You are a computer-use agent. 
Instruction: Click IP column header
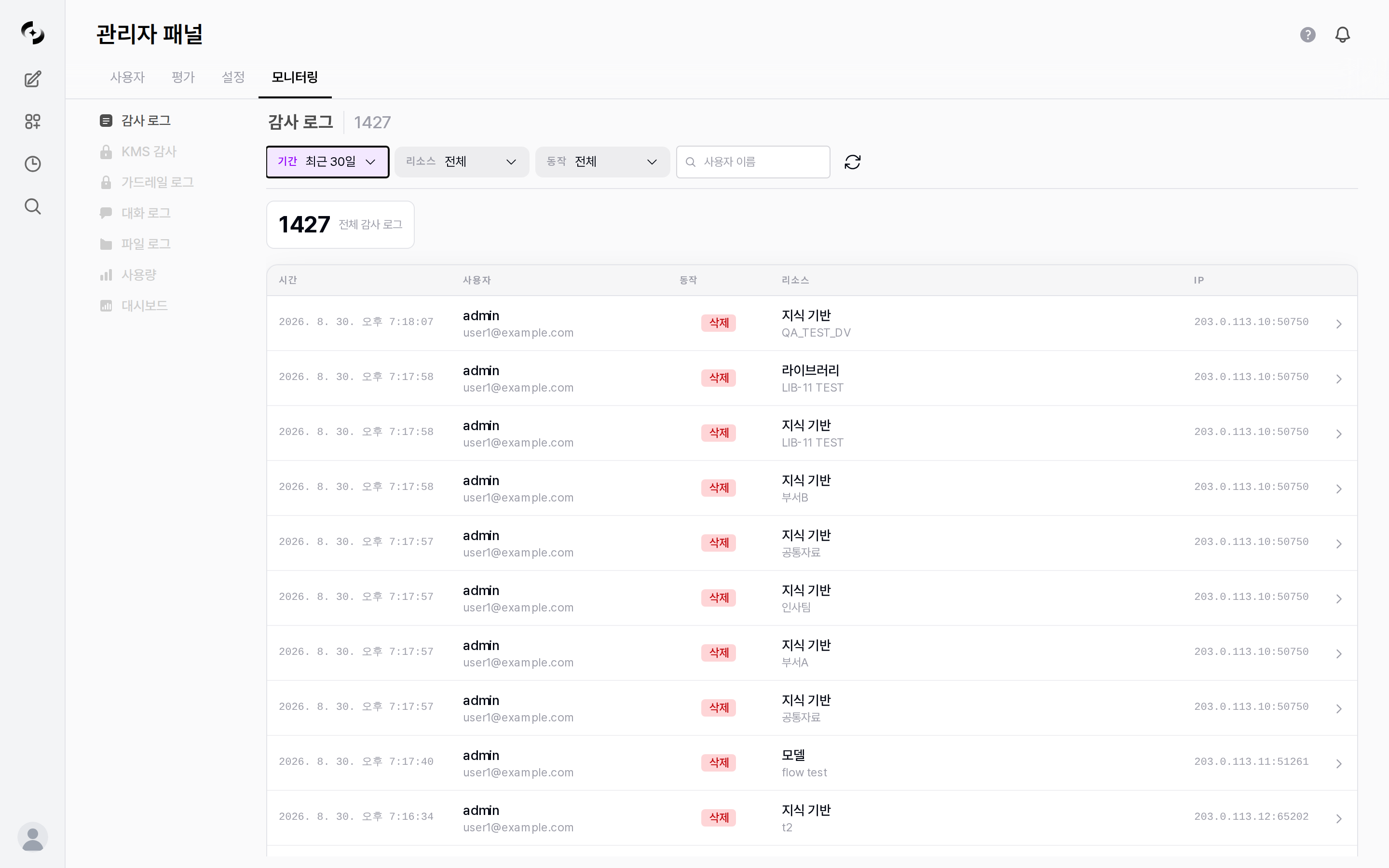(x=1199, y=280)
